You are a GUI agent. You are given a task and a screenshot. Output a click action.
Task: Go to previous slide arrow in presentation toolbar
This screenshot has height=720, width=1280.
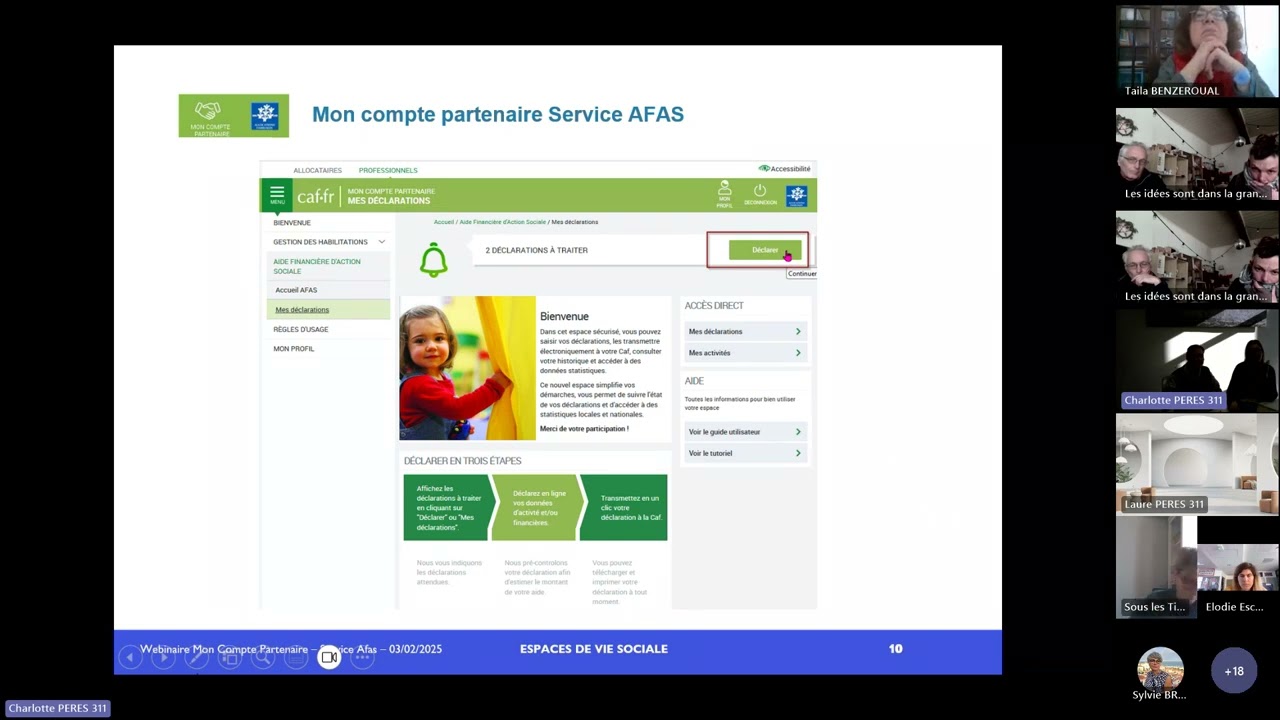(130, 657)
